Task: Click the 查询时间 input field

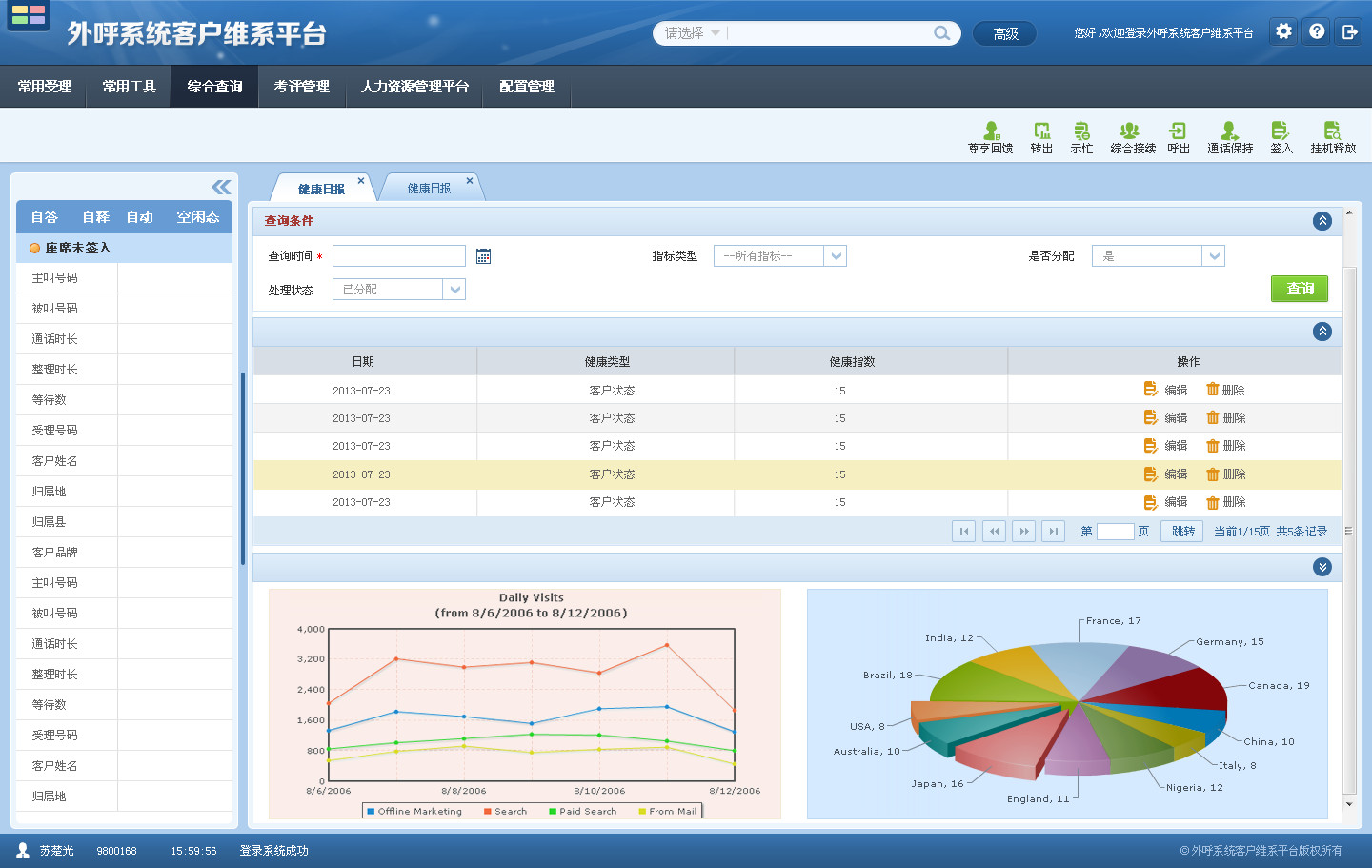Action: pyautogui.click(x=399, y=255)
